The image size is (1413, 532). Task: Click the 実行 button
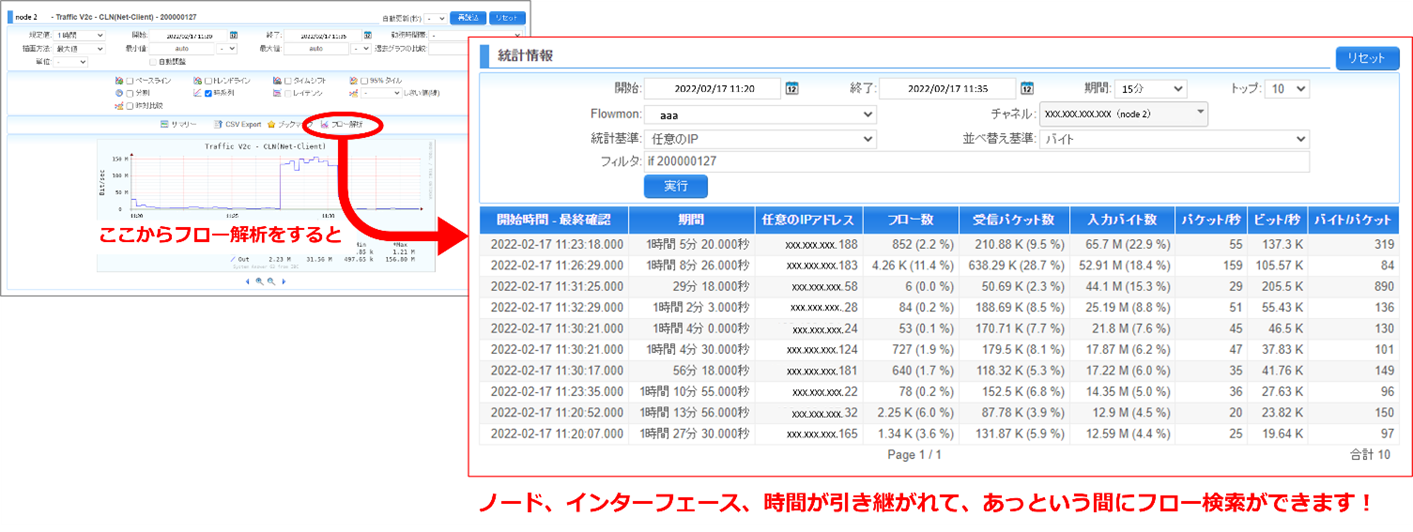tap(675, 186)
